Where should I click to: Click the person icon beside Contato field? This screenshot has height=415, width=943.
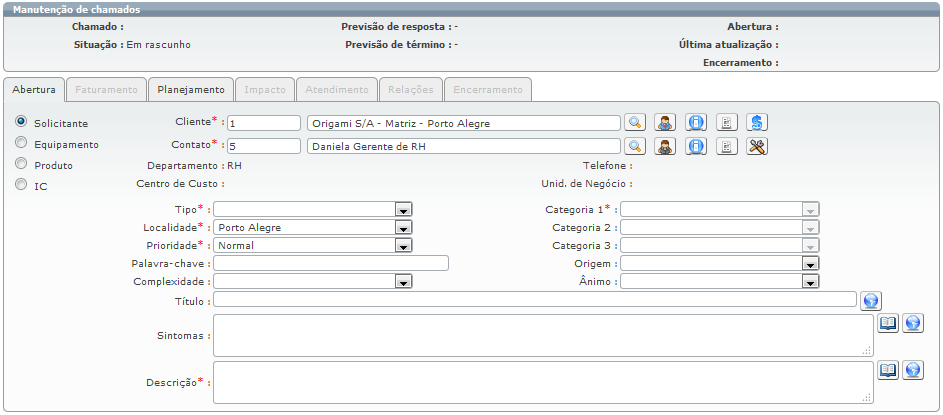coord(665,146)
